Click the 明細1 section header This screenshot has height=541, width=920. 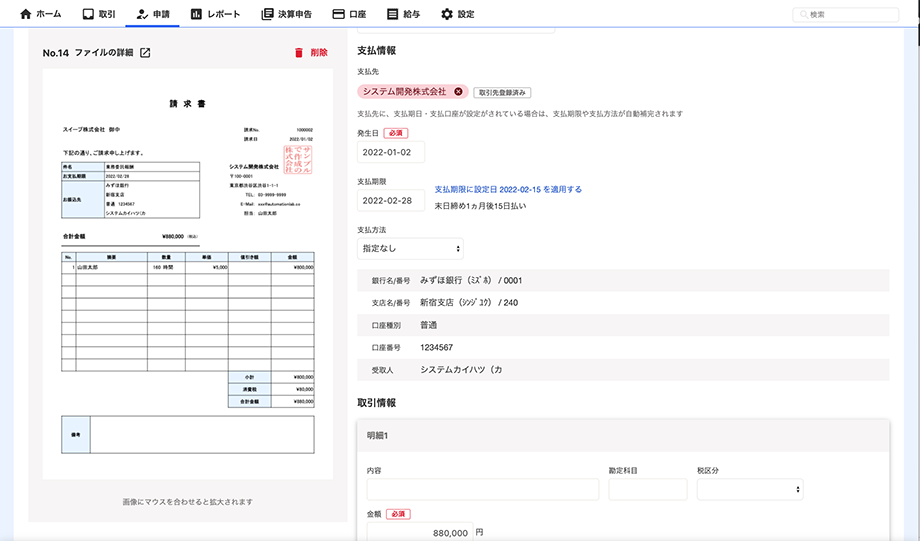(623, 436)
